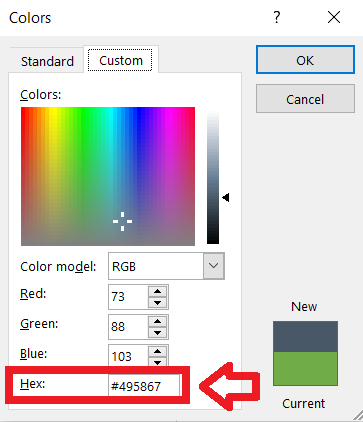363x422 pixels.
Task: Confirm with the OK button
Action: point(305,60)
